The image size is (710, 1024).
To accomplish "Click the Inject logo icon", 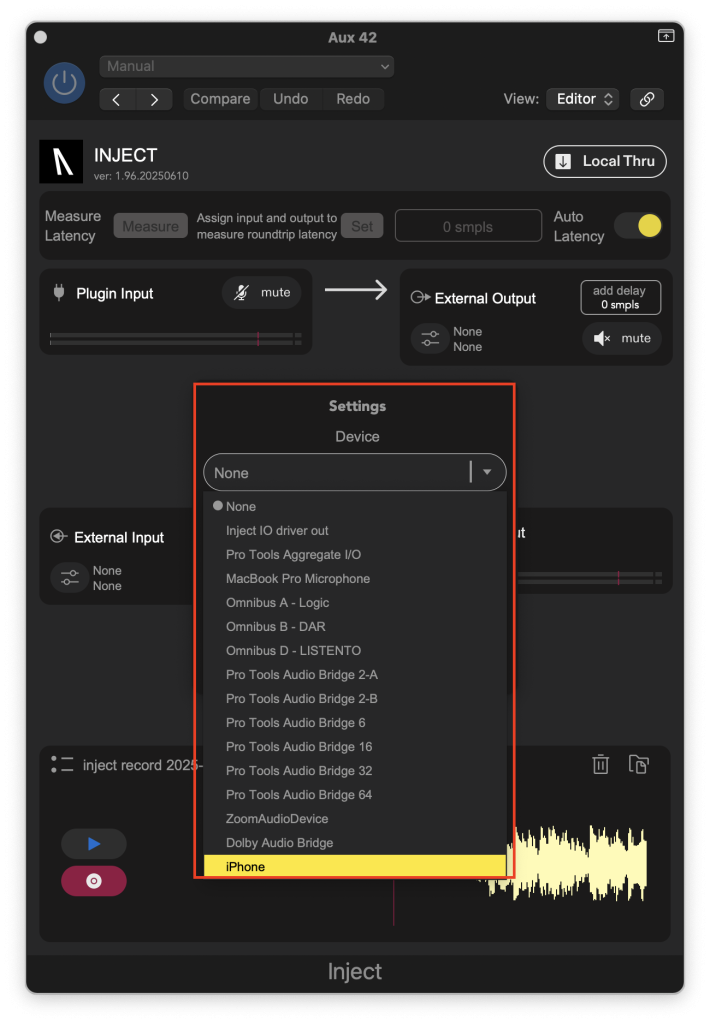I will tap(61, 161).
